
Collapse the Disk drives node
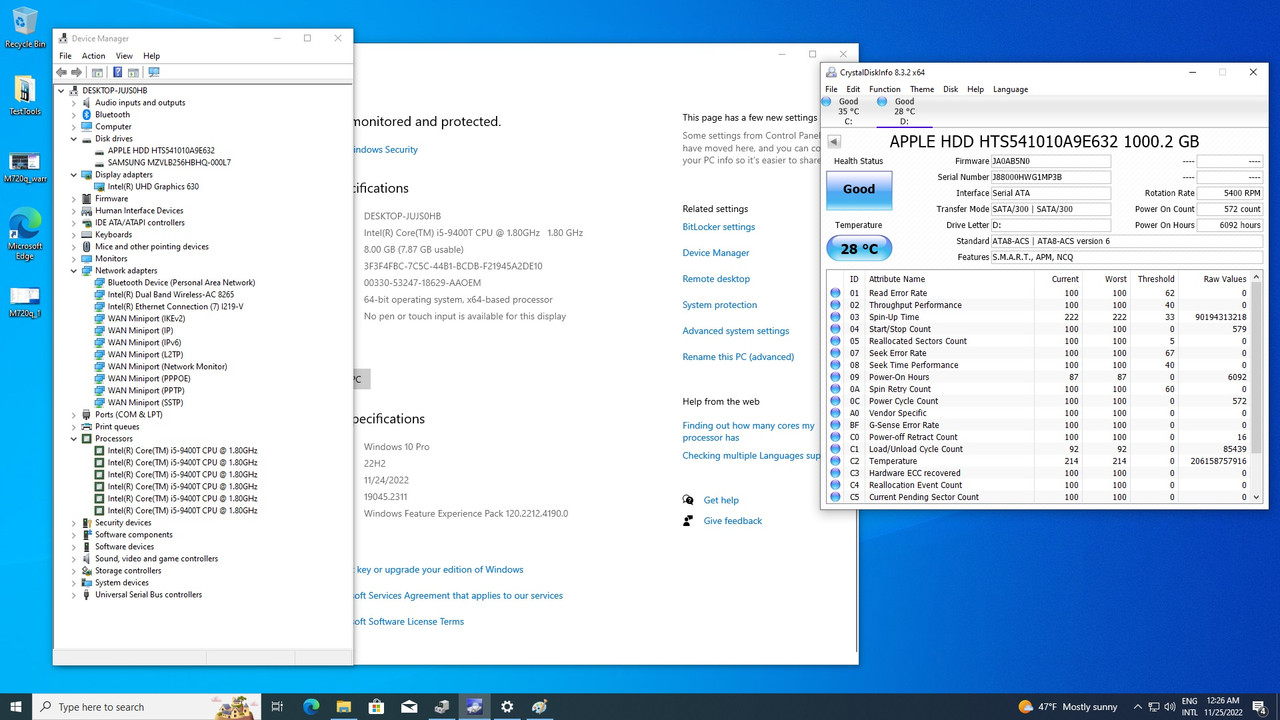click(74, 139)
